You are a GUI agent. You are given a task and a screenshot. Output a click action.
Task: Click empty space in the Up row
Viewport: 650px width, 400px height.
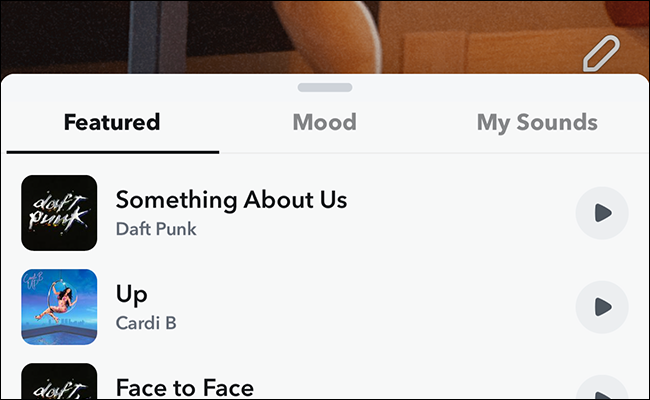(x=400, y=307)
